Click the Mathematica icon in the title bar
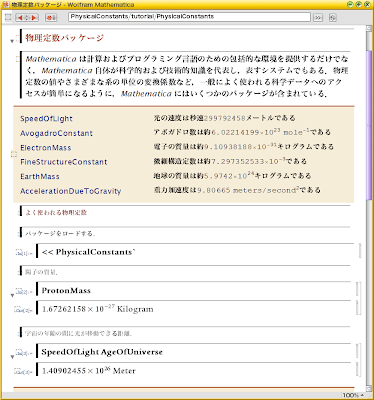Viewport: 374px width, 400px height. pos(6,4)
